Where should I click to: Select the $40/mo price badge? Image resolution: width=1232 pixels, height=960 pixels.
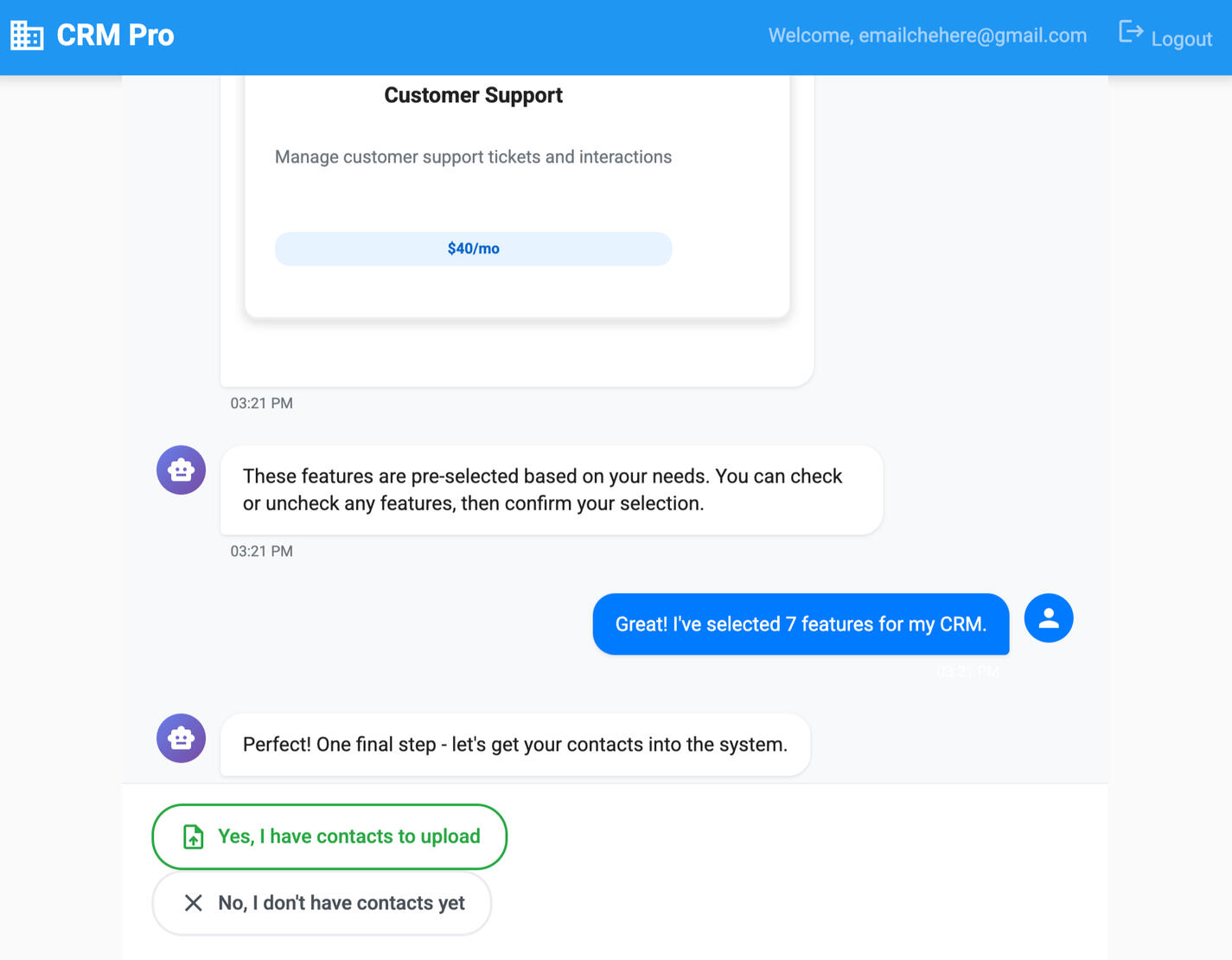tap(473, 248)
